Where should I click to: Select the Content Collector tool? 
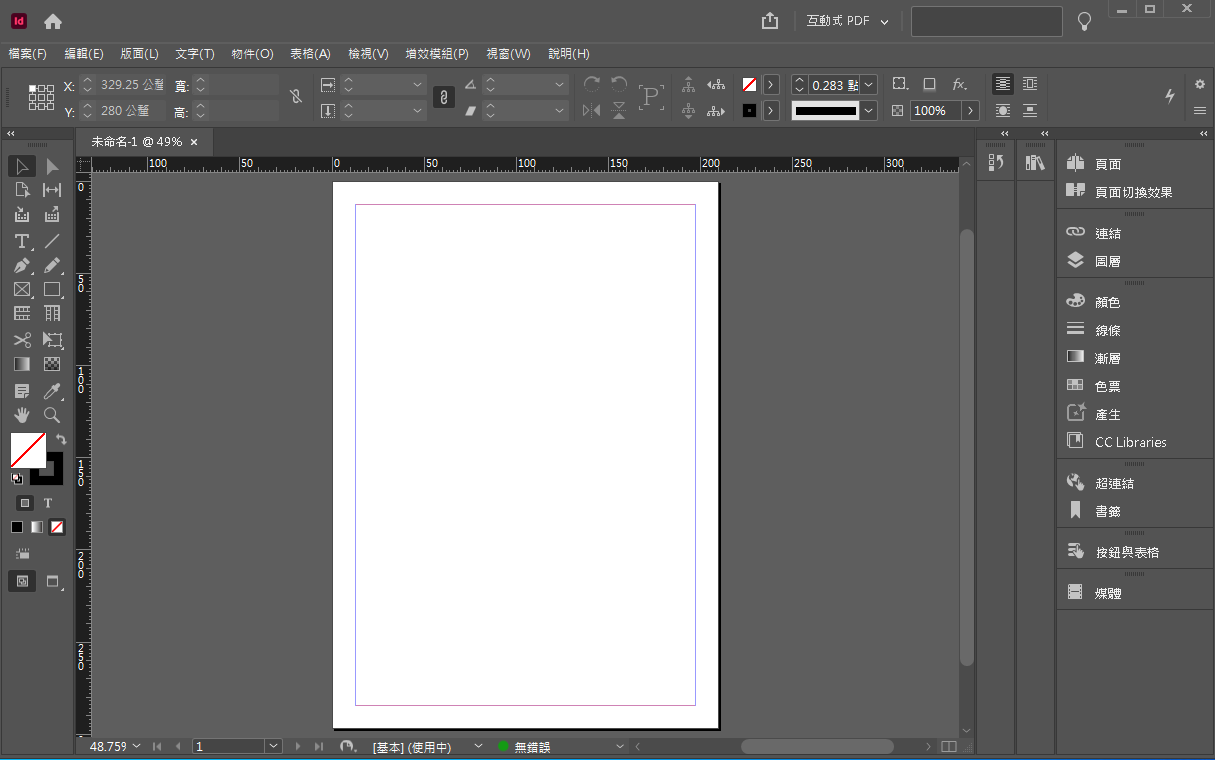click(22, 214)
